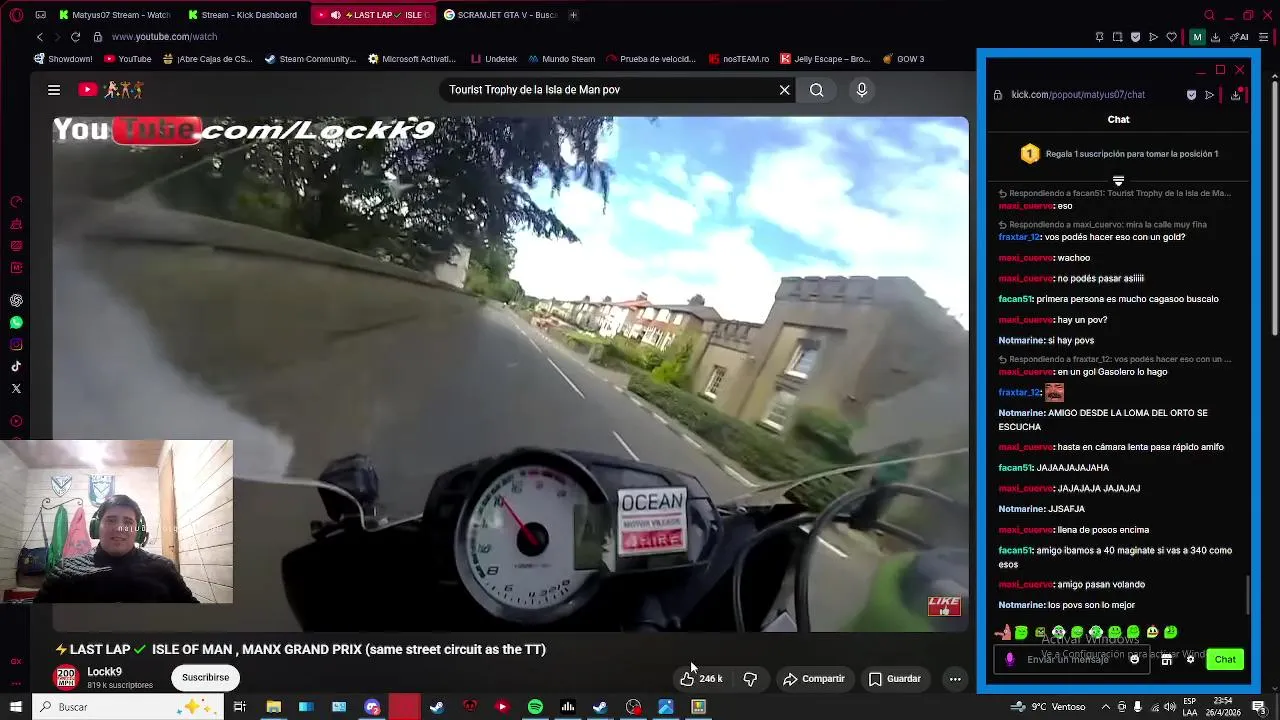The width and height of the screenshot is (1280, 720).
Task: Open Opera GX main menu logo
Action: coord(15,15)
